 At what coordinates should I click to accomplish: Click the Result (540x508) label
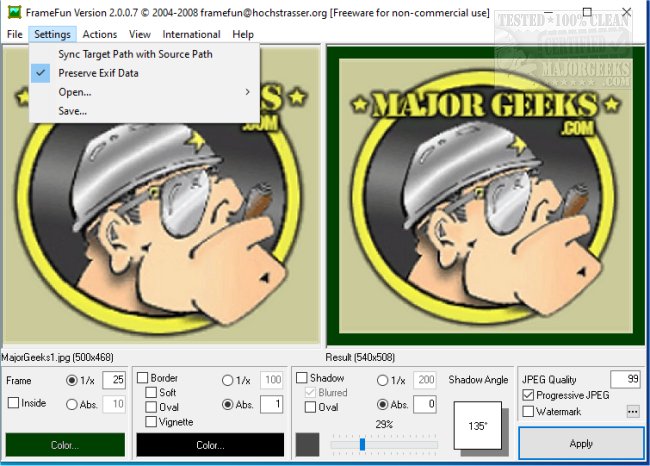click(360, 357)
